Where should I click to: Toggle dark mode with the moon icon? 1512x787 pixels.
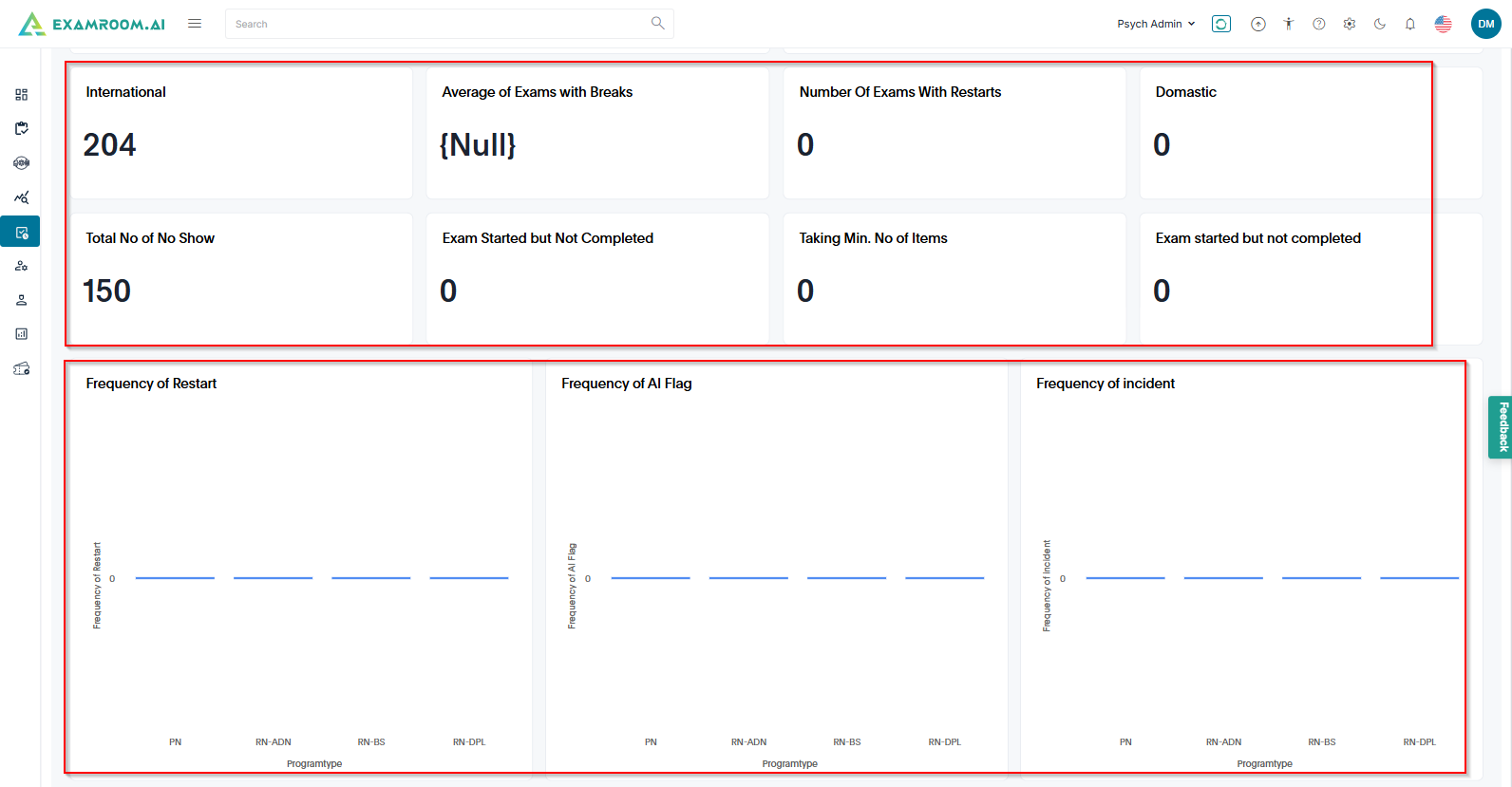[x=1380, y=24]
